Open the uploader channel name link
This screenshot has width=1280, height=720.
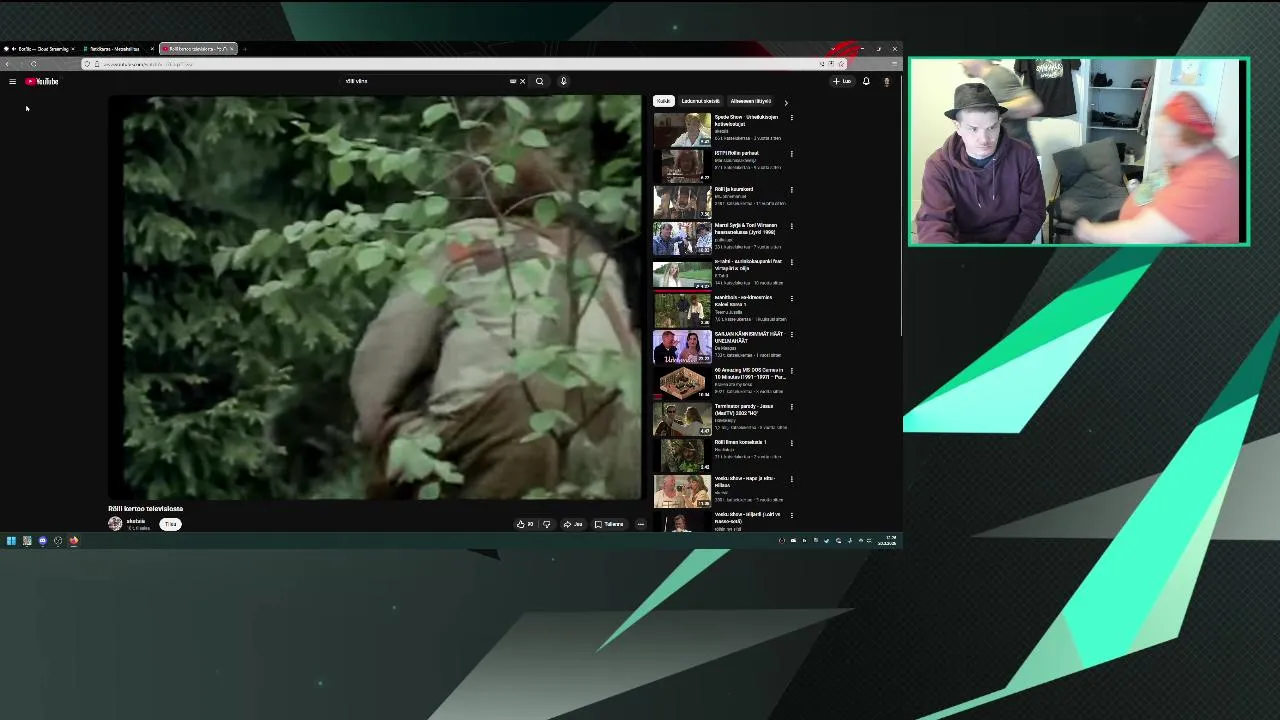[x=136, y=521]
